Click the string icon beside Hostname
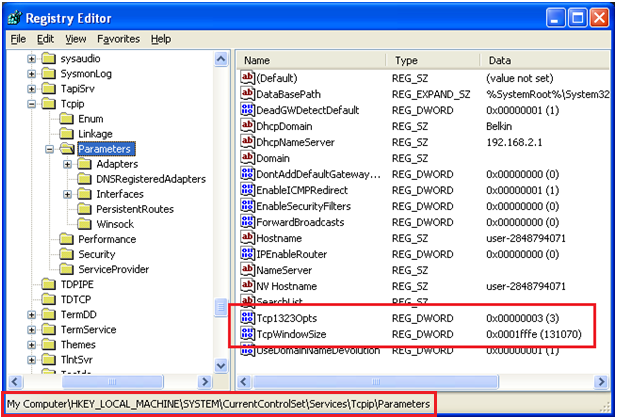The image size is (617, 419). click(x=247, y=238)
